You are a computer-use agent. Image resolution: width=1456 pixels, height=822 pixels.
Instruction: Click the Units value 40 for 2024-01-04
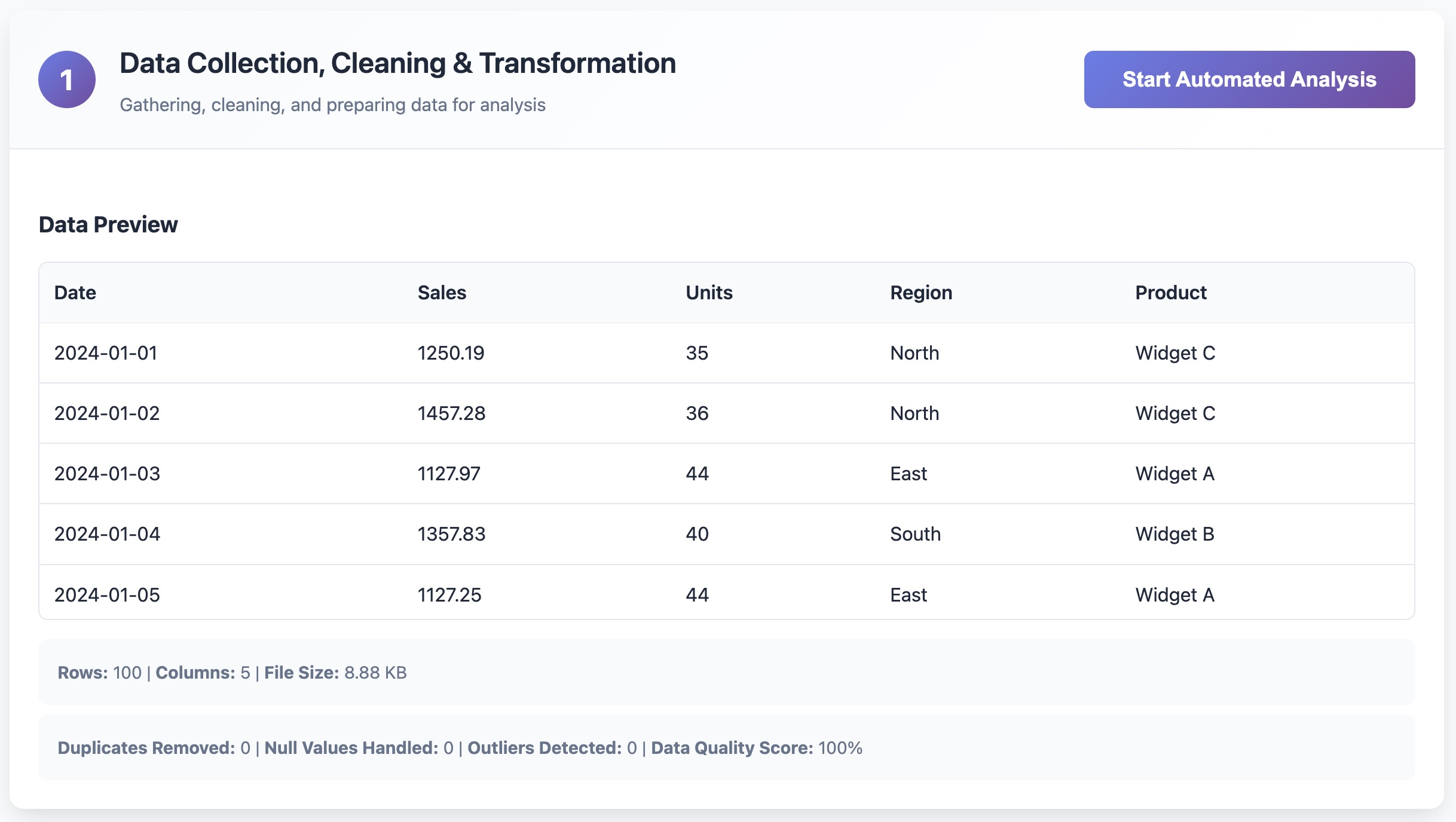698,534
